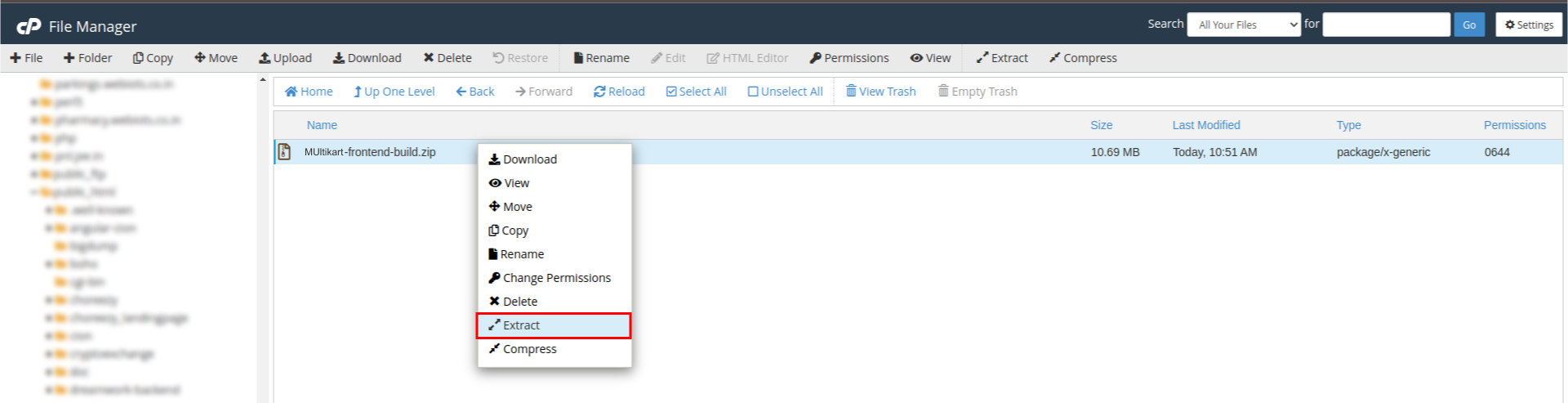Click the Compress toolbar icon
1568x403 pixels.
(x=1054, y=58)
